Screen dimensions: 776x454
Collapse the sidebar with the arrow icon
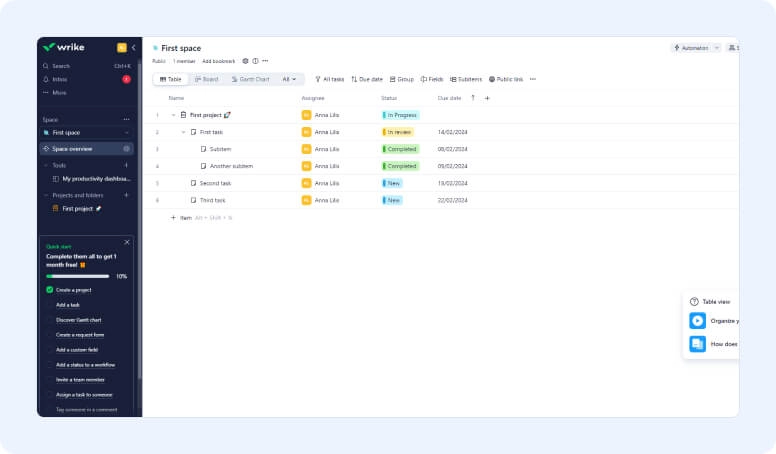(133, 47)
